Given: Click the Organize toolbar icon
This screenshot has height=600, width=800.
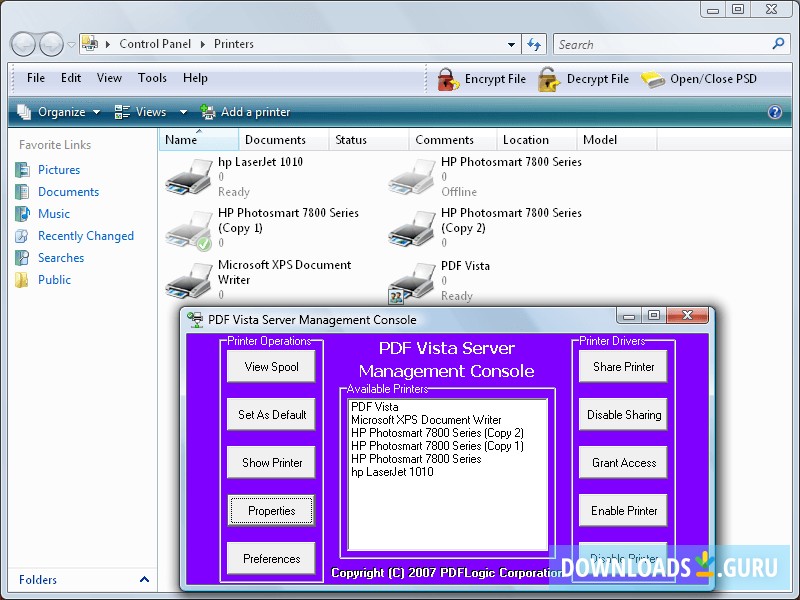Looking at the screenshot, I should [24, 112].
